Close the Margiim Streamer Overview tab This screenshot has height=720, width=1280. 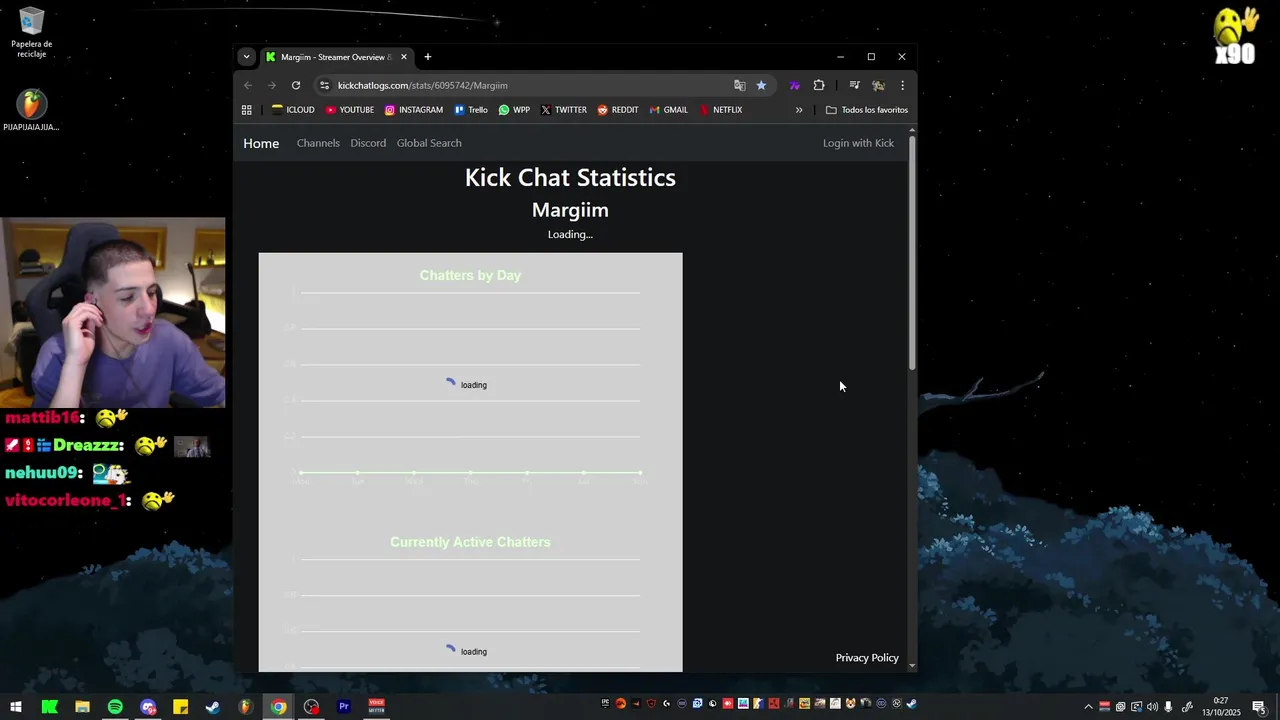[x=404, y=57]
